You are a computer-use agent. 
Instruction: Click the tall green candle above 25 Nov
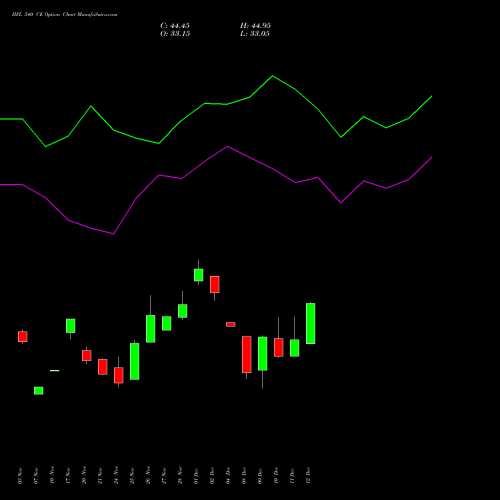[135, 361]
